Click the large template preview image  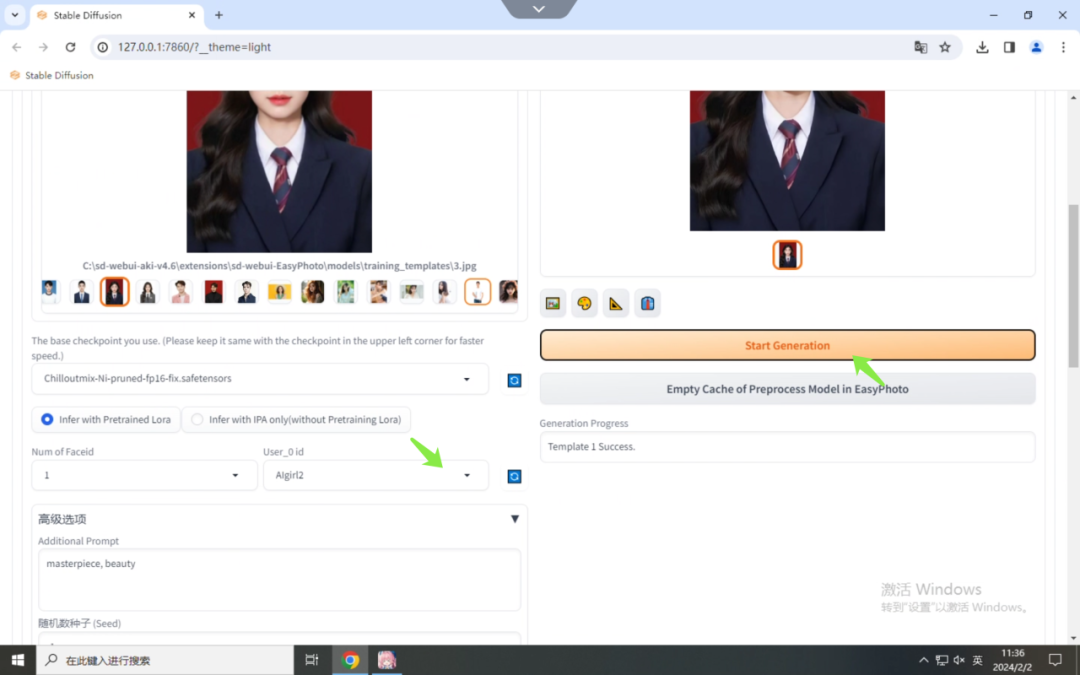pos(279,172)
